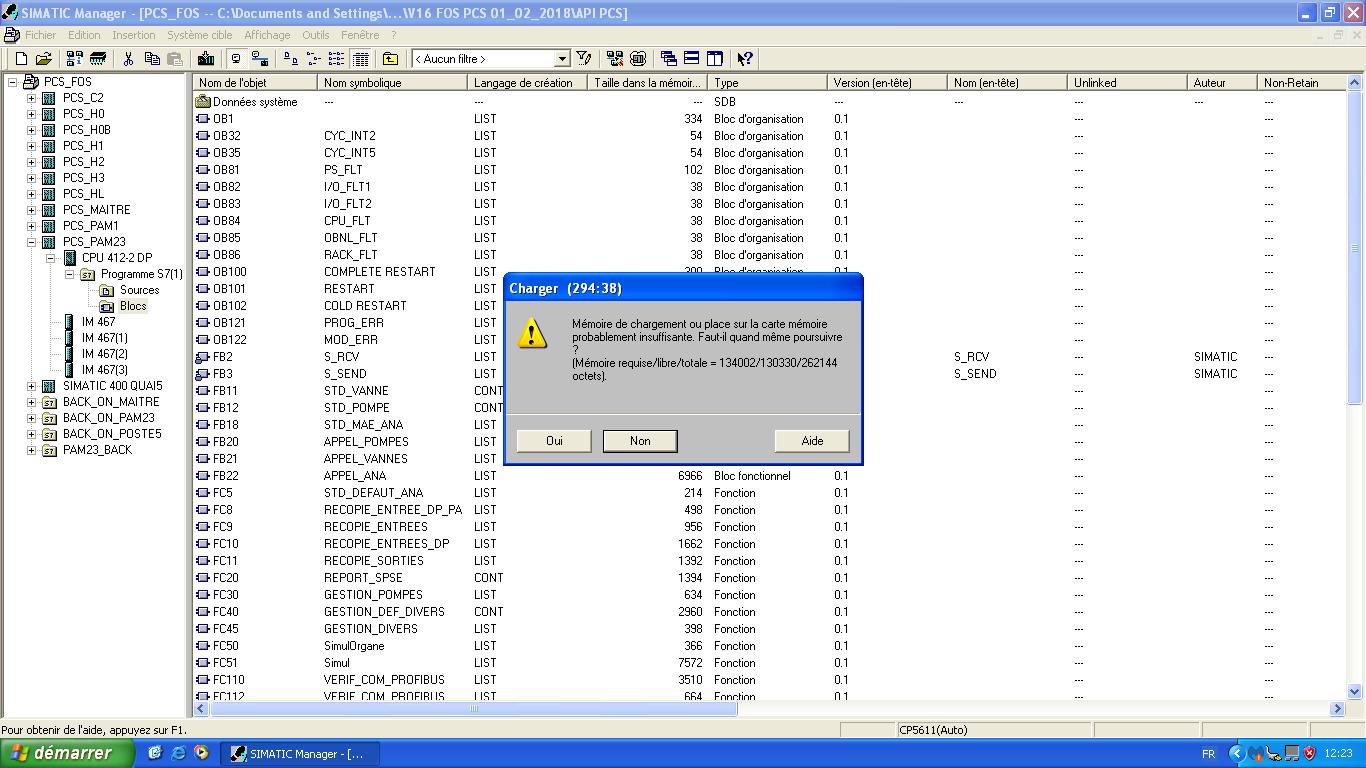Switch to Offline view toolbar button

click(236, 59)
